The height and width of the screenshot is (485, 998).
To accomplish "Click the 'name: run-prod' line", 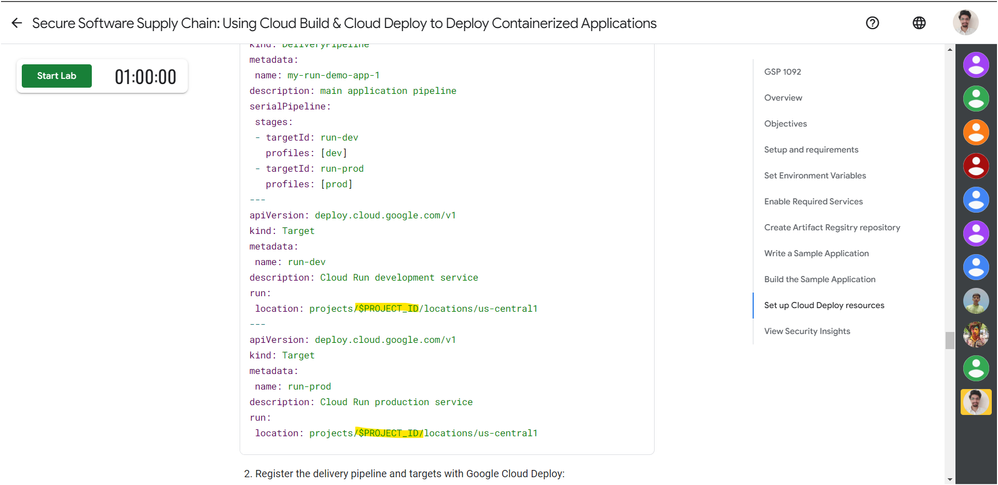I will (x=293, y=386).
